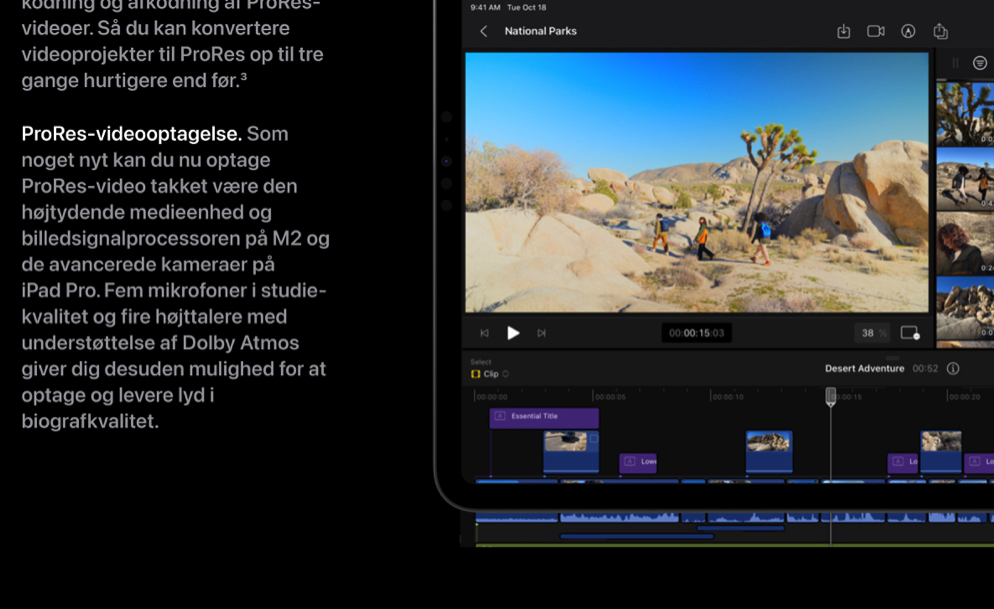Select the Essential Title clip in timeline
Image resolution: width=994 pixels, height=609 pixels.
pos(544,417)
